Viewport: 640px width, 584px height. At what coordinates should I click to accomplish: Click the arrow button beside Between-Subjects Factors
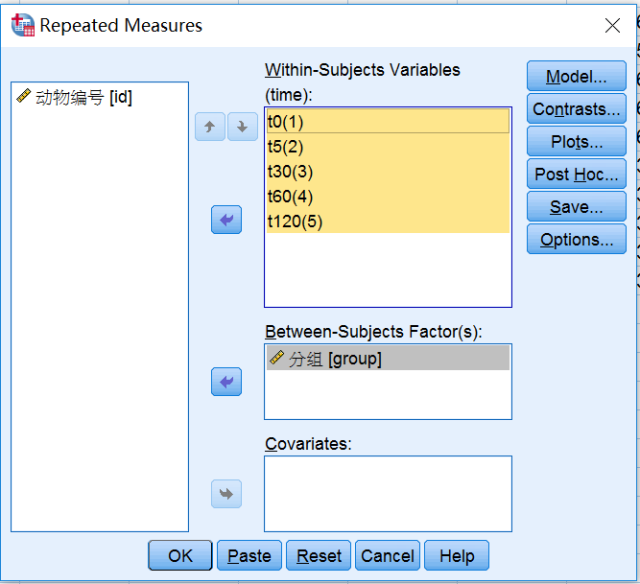227,382
